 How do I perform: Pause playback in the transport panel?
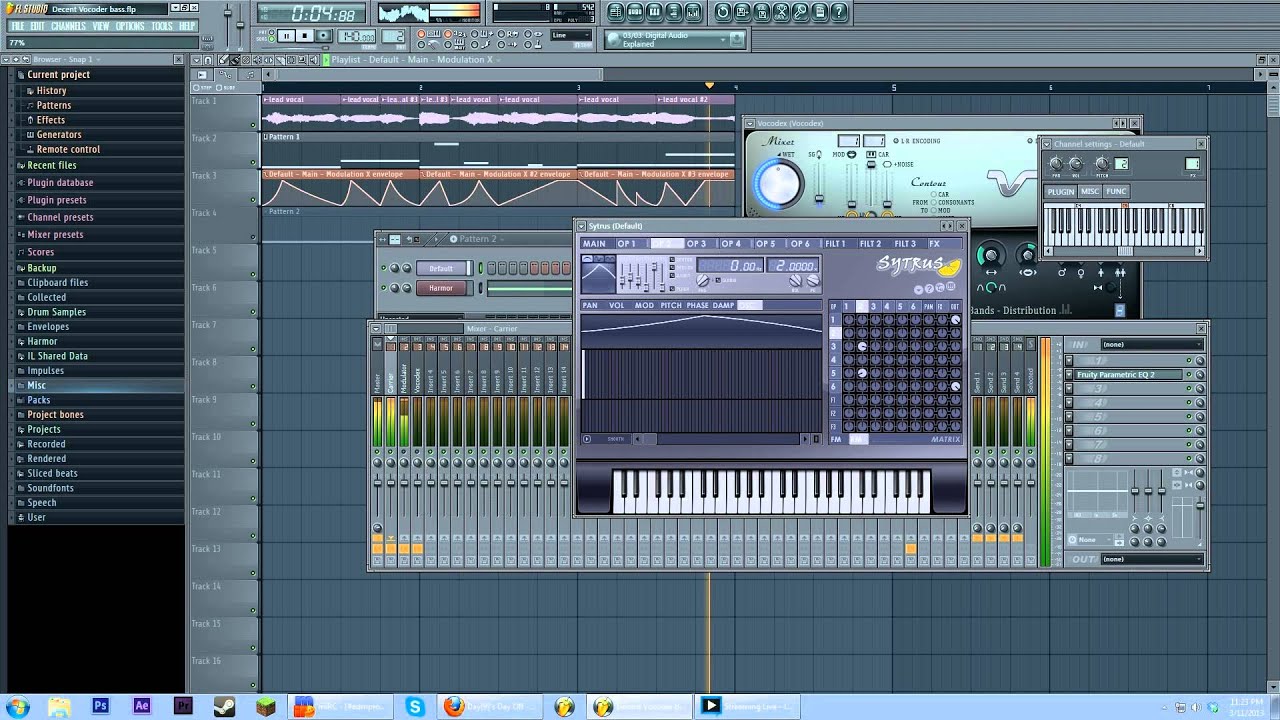tap(286, 35)
